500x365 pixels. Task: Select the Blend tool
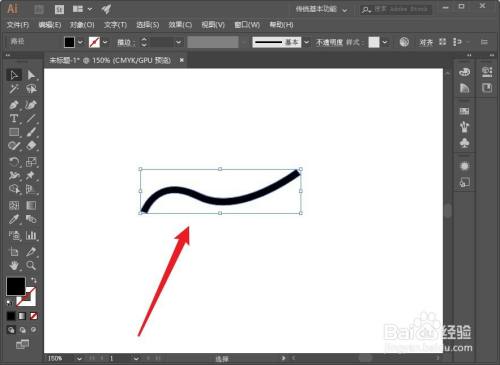point(31,219)
